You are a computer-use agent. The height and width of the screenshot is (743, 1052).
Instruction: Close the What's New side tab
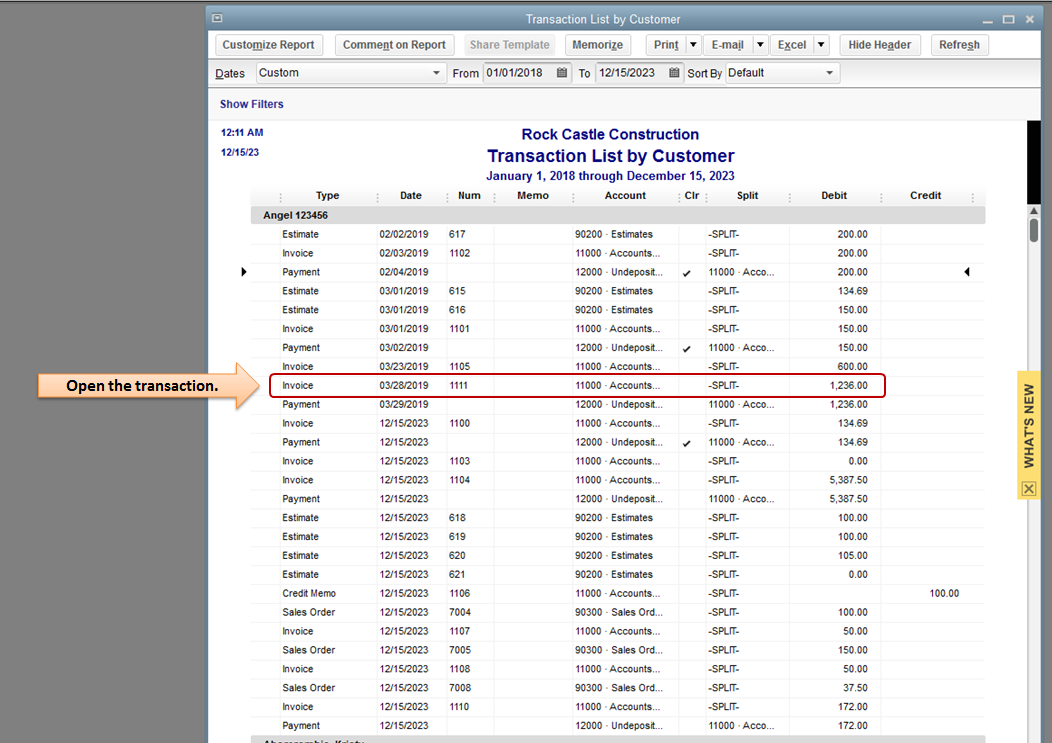coord(1028,489)
